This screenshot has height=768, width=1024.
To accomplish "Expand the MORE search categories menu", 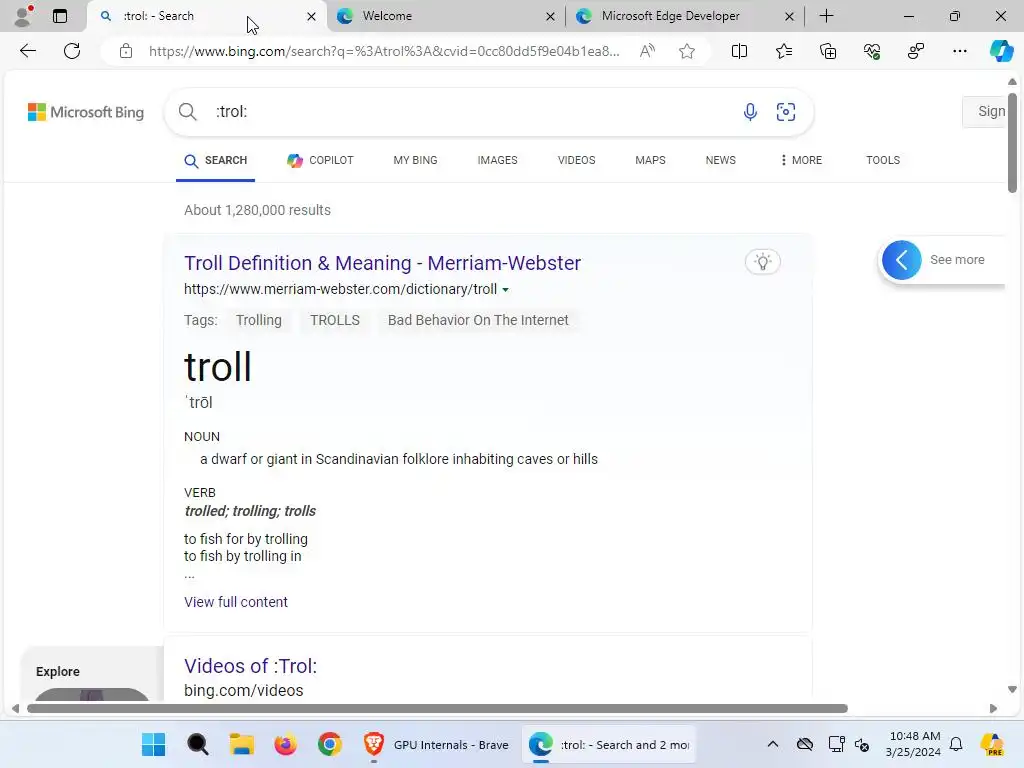I will point(801,160).
